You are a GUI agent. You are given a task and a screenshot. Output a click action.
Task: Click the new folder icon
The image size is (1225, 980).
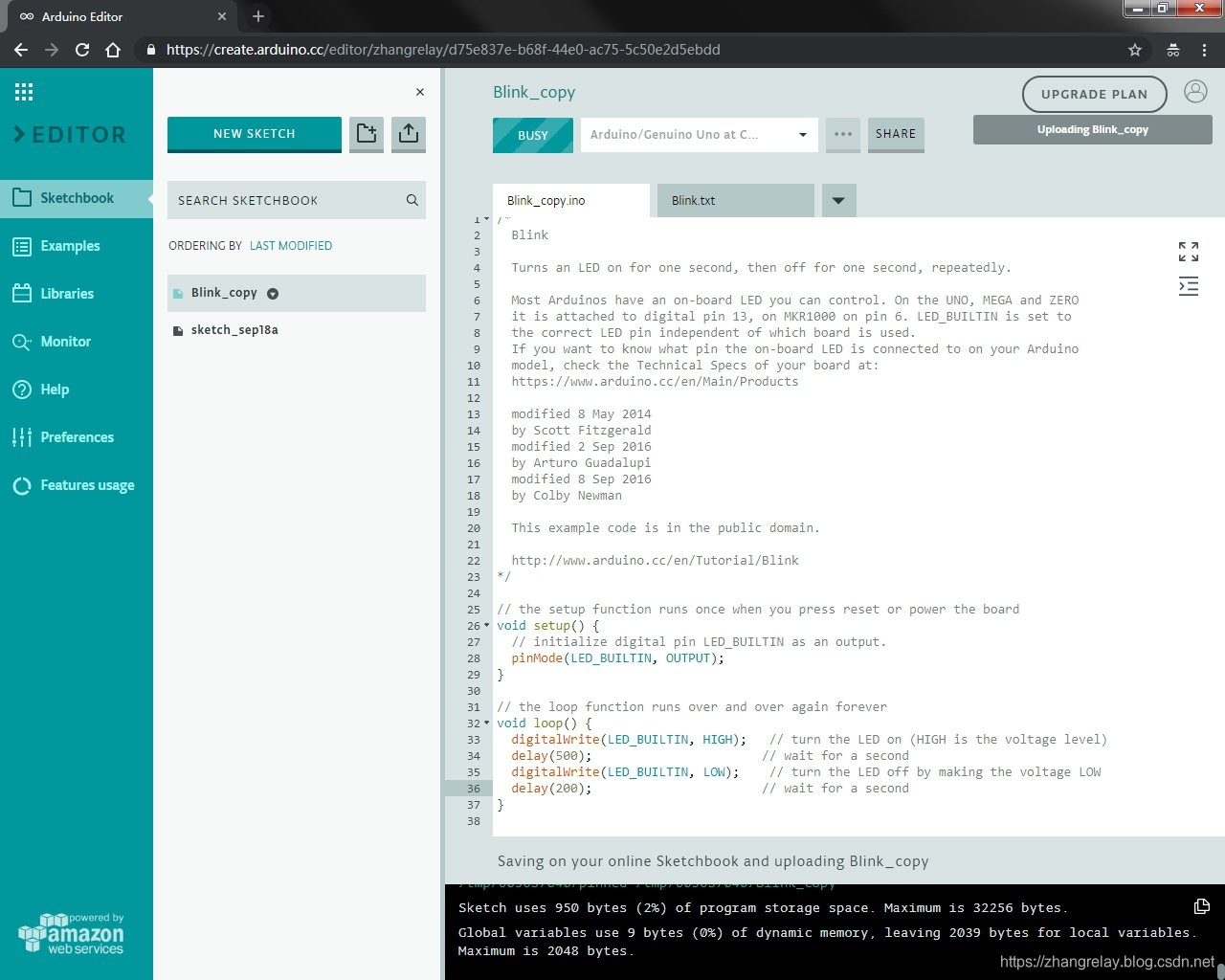click(x=367, y=134)
